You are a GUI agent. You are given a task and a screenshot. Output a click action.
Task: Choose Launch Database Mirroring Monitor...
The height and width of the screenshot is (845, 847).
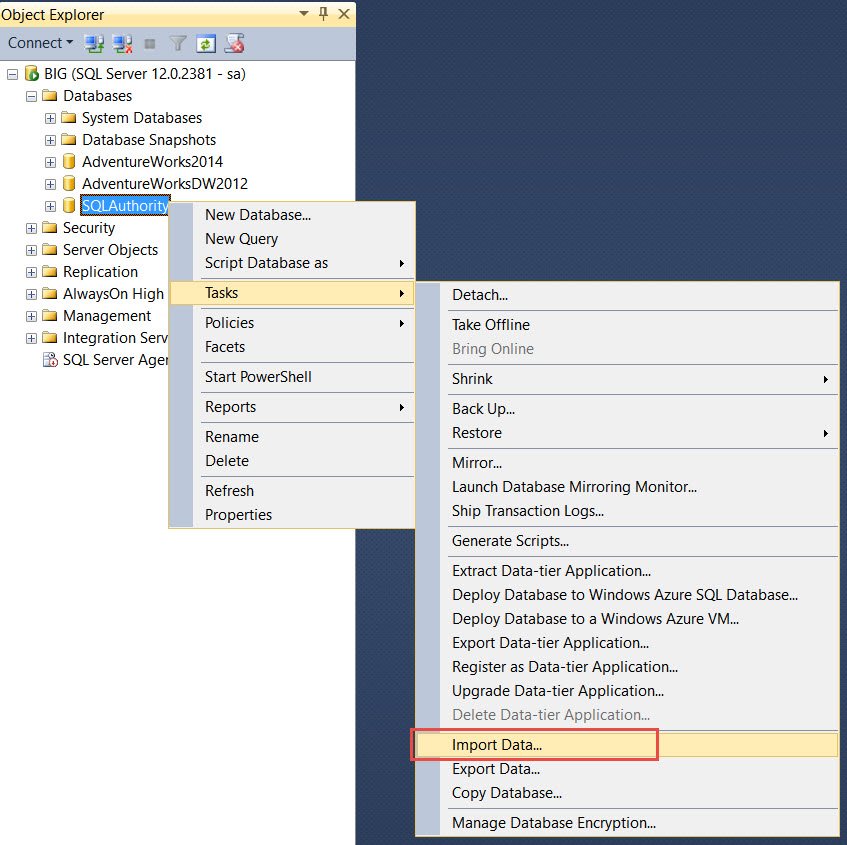click(627, 486)
